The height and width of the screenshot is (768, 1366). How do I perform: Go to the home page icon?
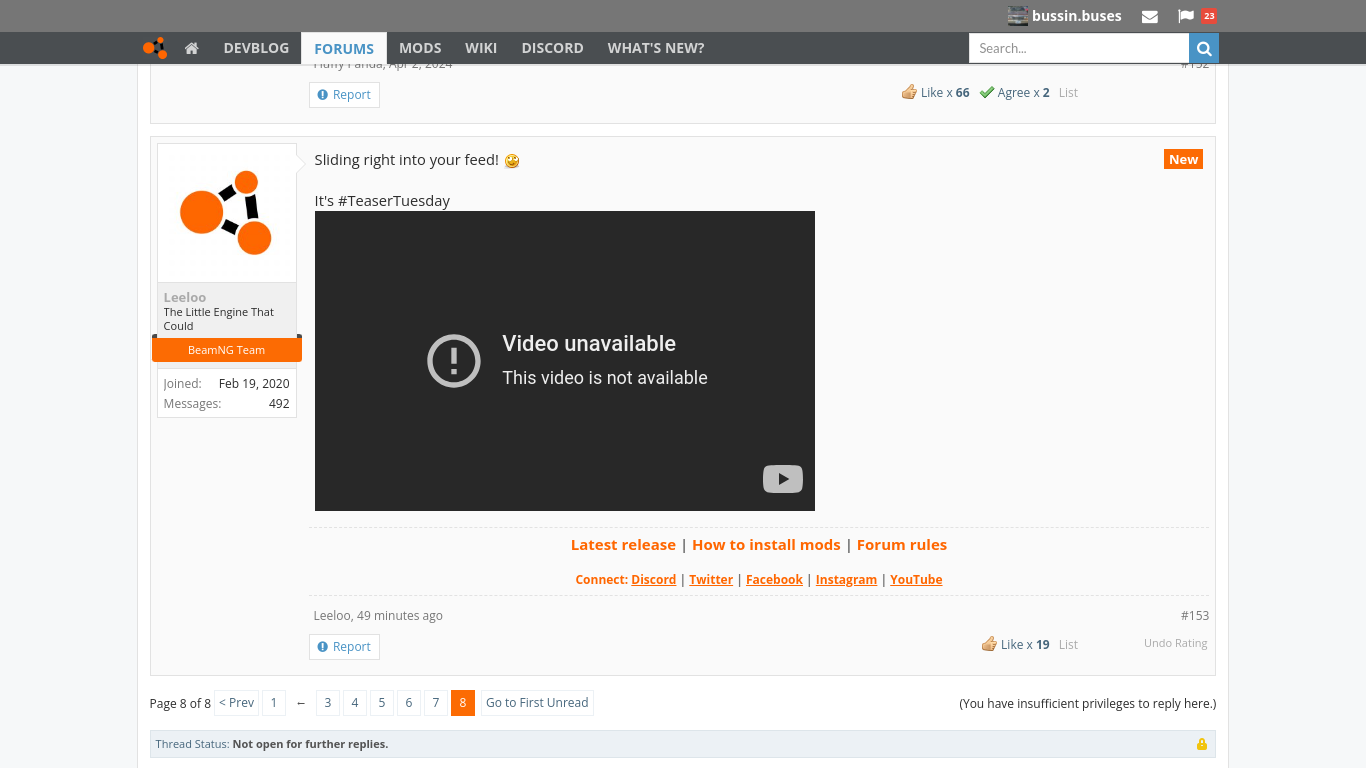(x=192, y=48)
